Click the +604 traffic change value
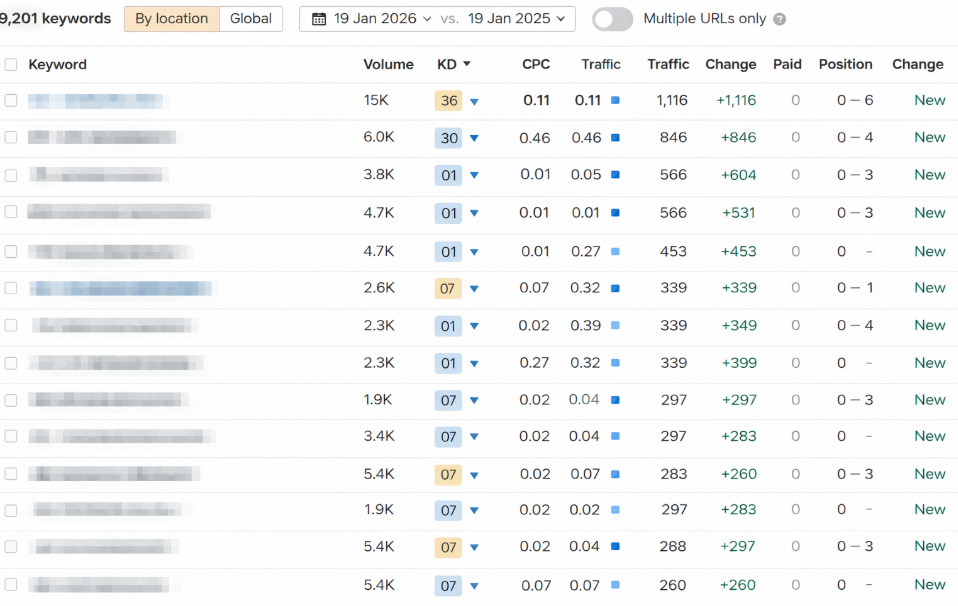 738,175
